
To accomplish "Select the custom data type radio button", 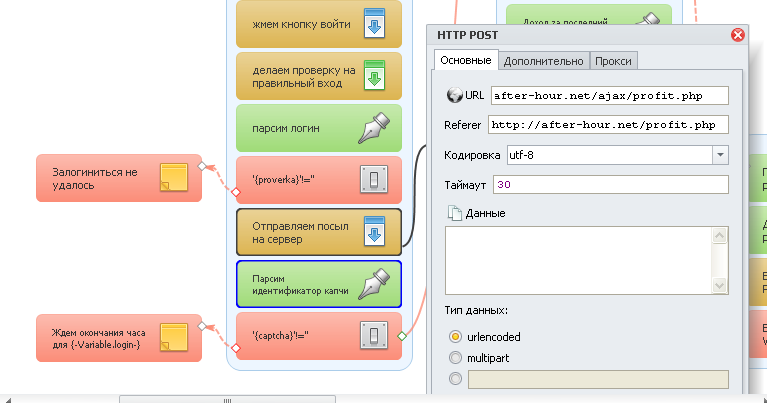I will [455, 379].
